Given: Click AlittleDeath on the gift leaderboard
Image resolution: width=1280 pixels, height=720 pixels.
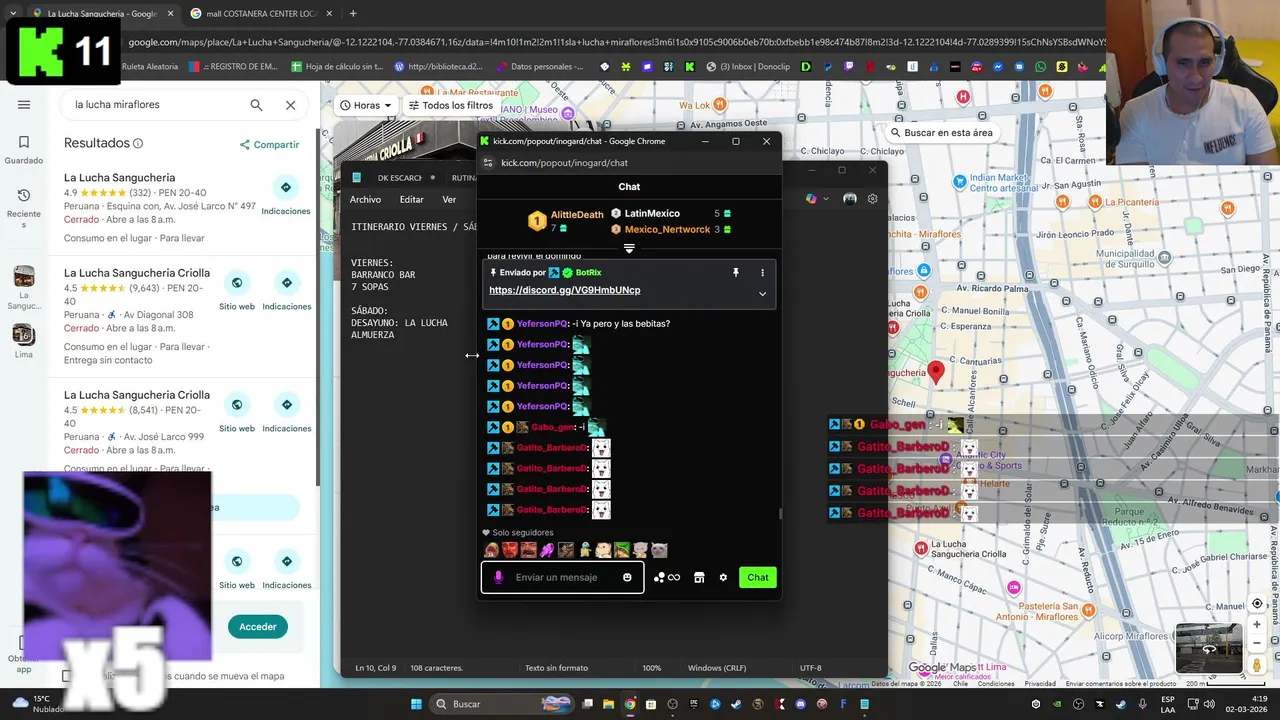Looking at the screenshot, I should [x=577, y=215].
